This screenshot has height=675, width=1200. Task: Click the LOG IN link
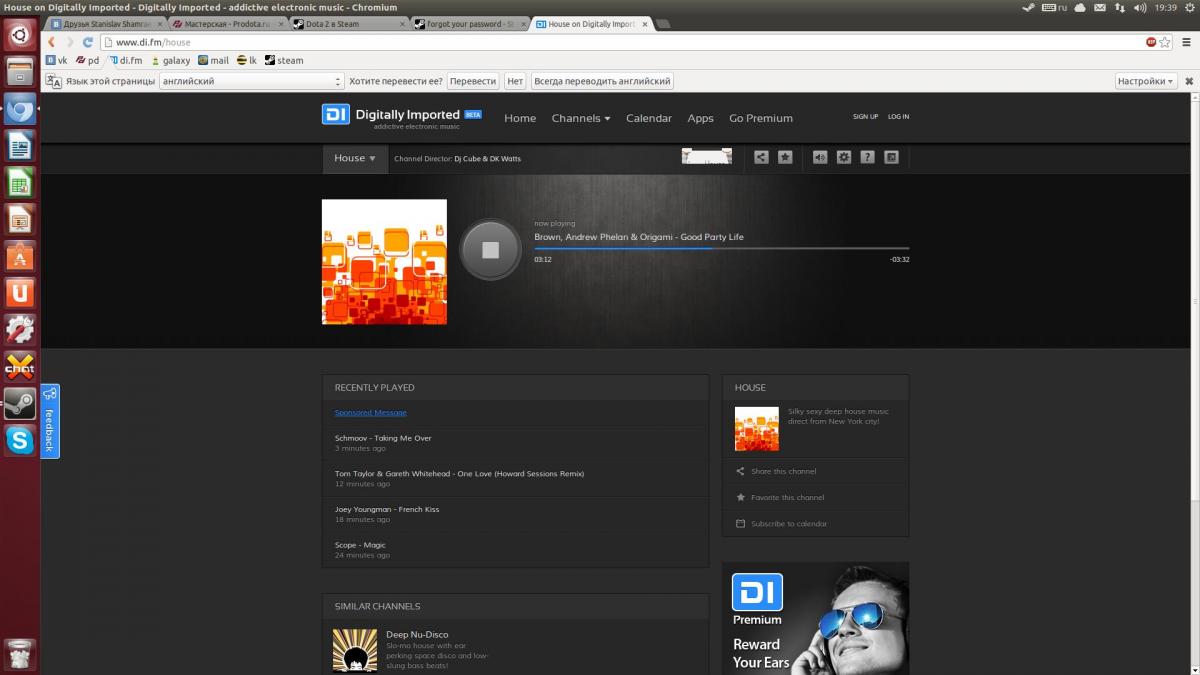tap(898, 117)
